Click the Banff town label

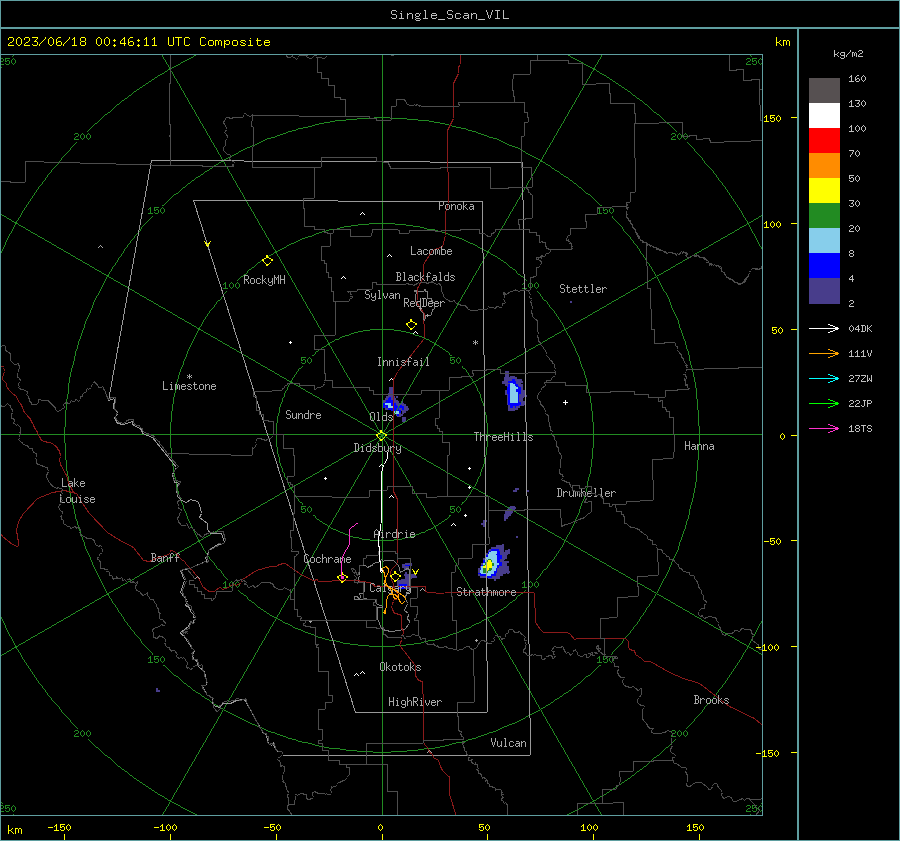(165, 558)
